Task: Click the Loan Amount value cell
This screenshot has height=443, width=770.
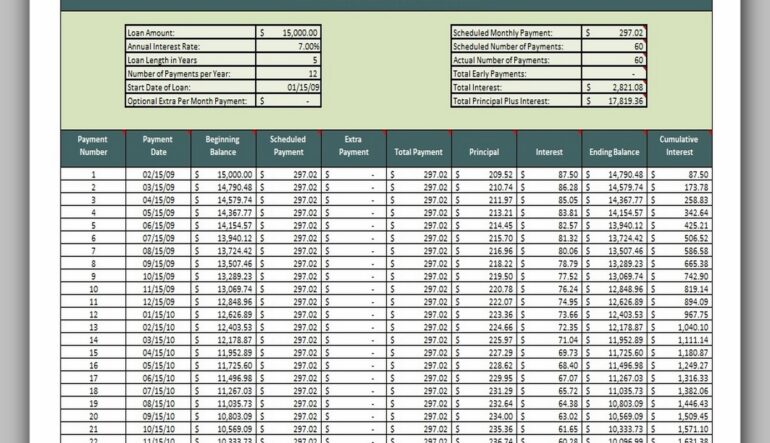Action: click(289, 33)
